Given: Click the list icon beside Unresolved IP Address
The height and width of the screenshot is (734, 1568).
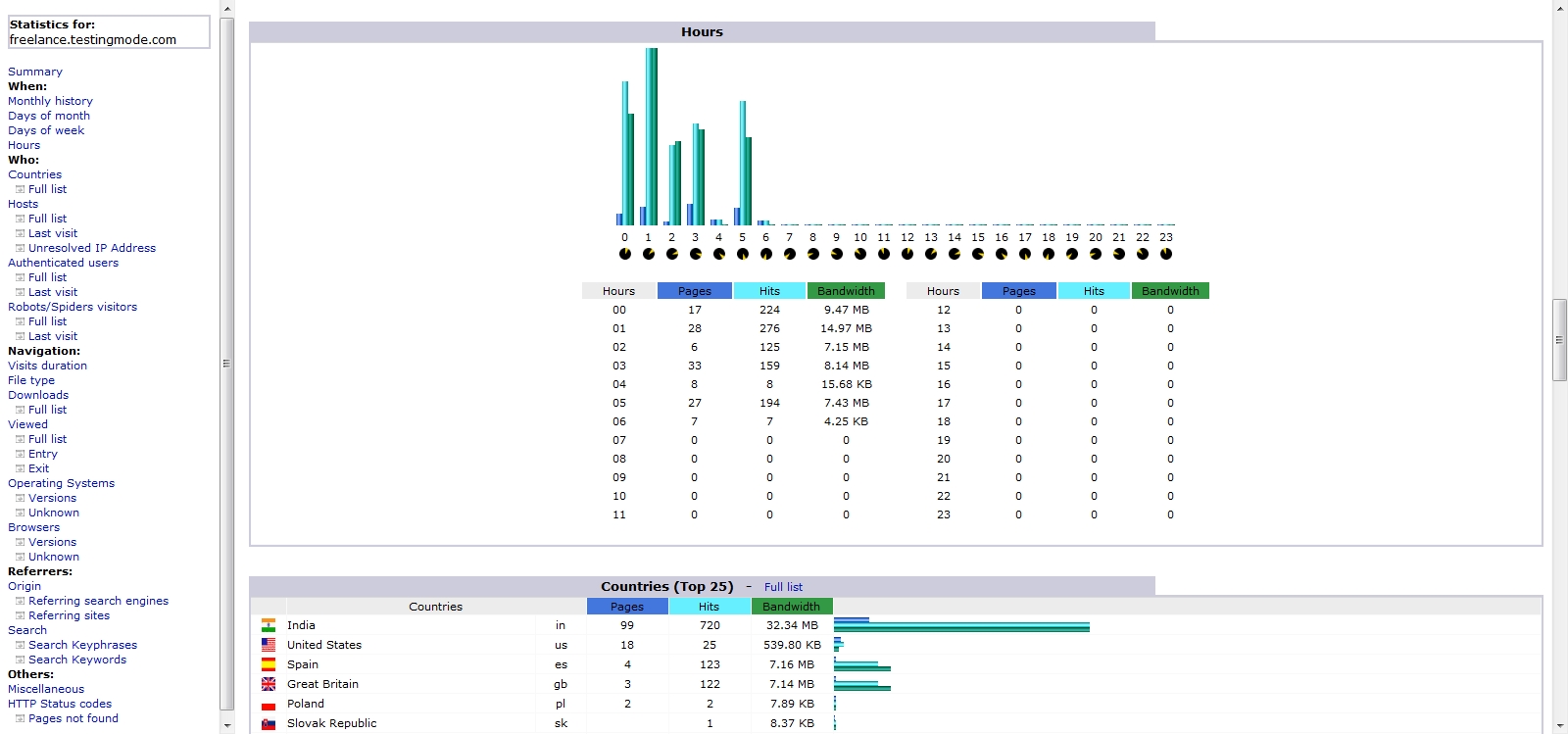Looking at the screenshot, I should click(x=20, y=248).
